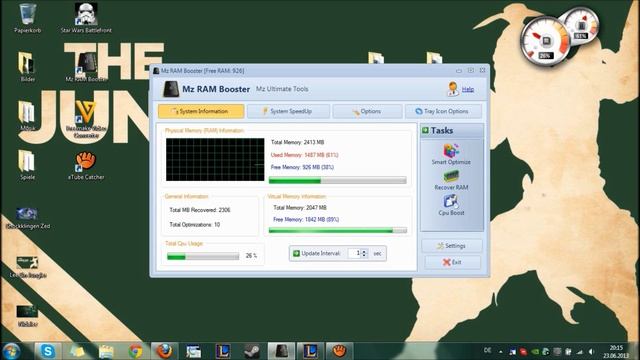Click the green Update Interval icon
640x360 pixels.
point(296,253)
